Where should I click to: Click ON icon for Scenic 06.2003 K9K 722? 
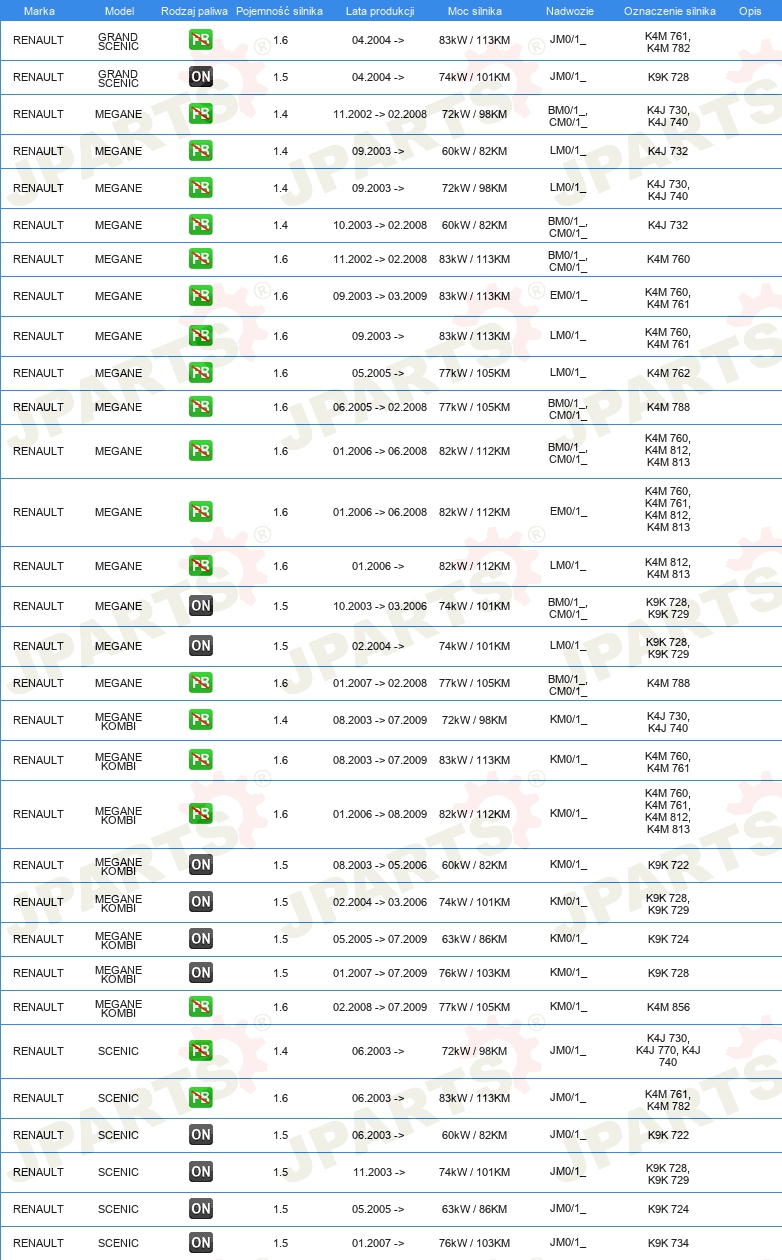pyautogui.click(x=200, y=1135)
